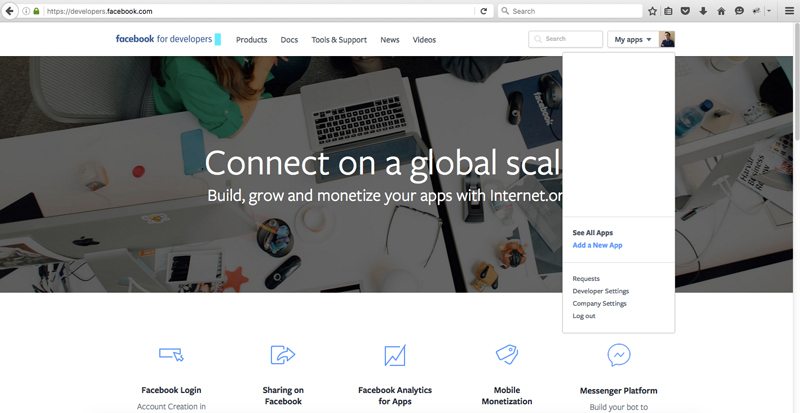
Task: Open the Docs navigation menu
Action: pos(289,40)
